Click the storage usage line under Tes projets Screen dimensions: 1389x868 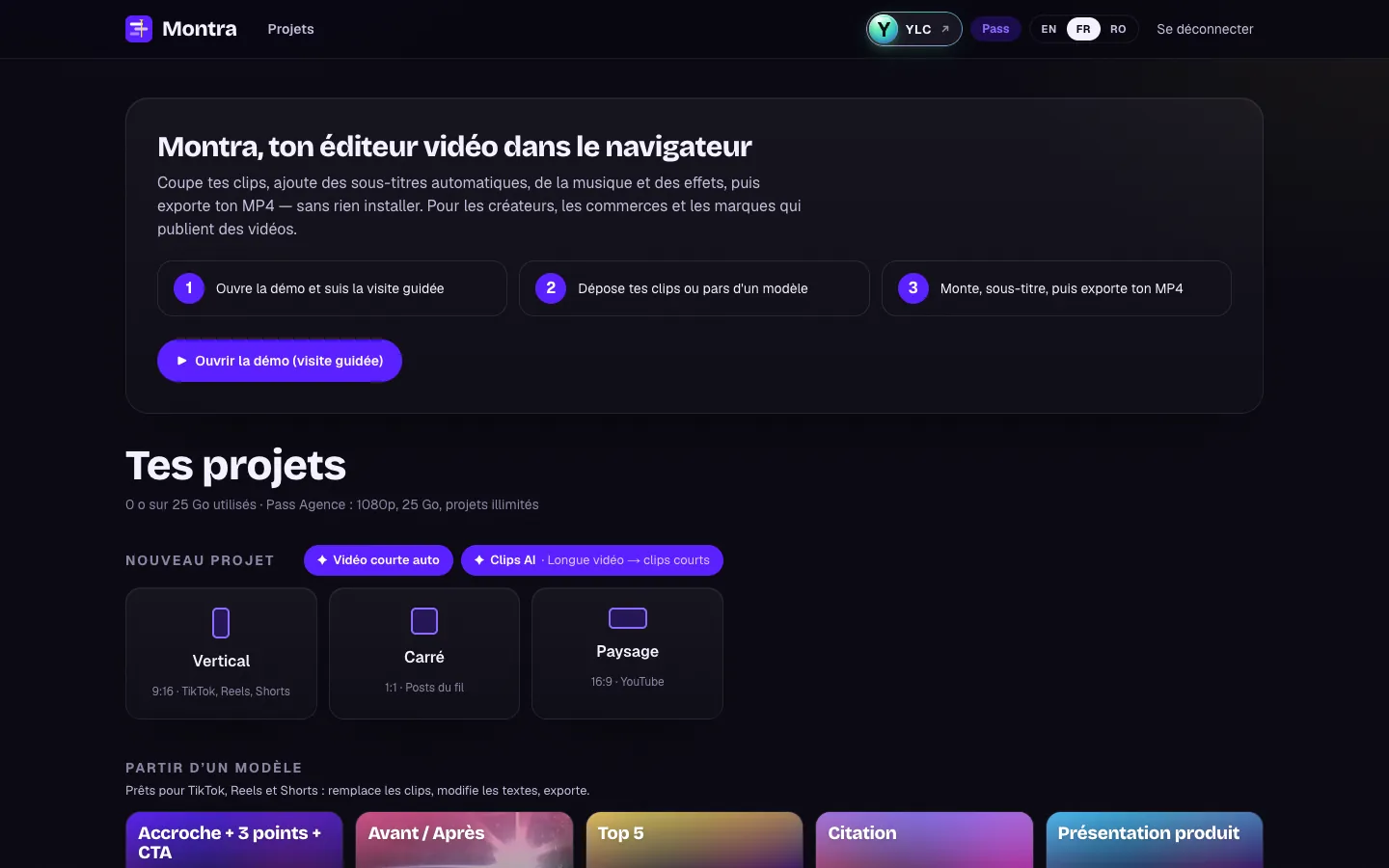point(332,504)
